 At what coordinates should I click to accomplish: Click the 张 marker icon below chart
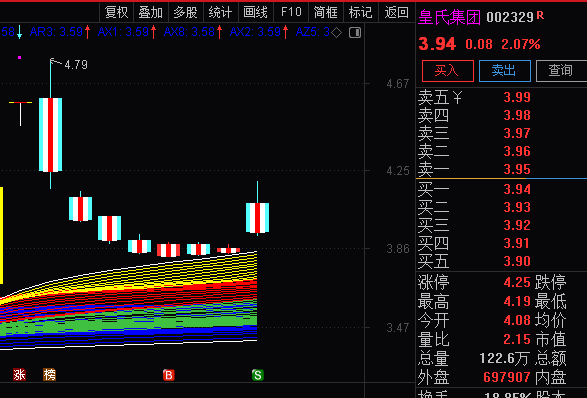tap(19, 374)
